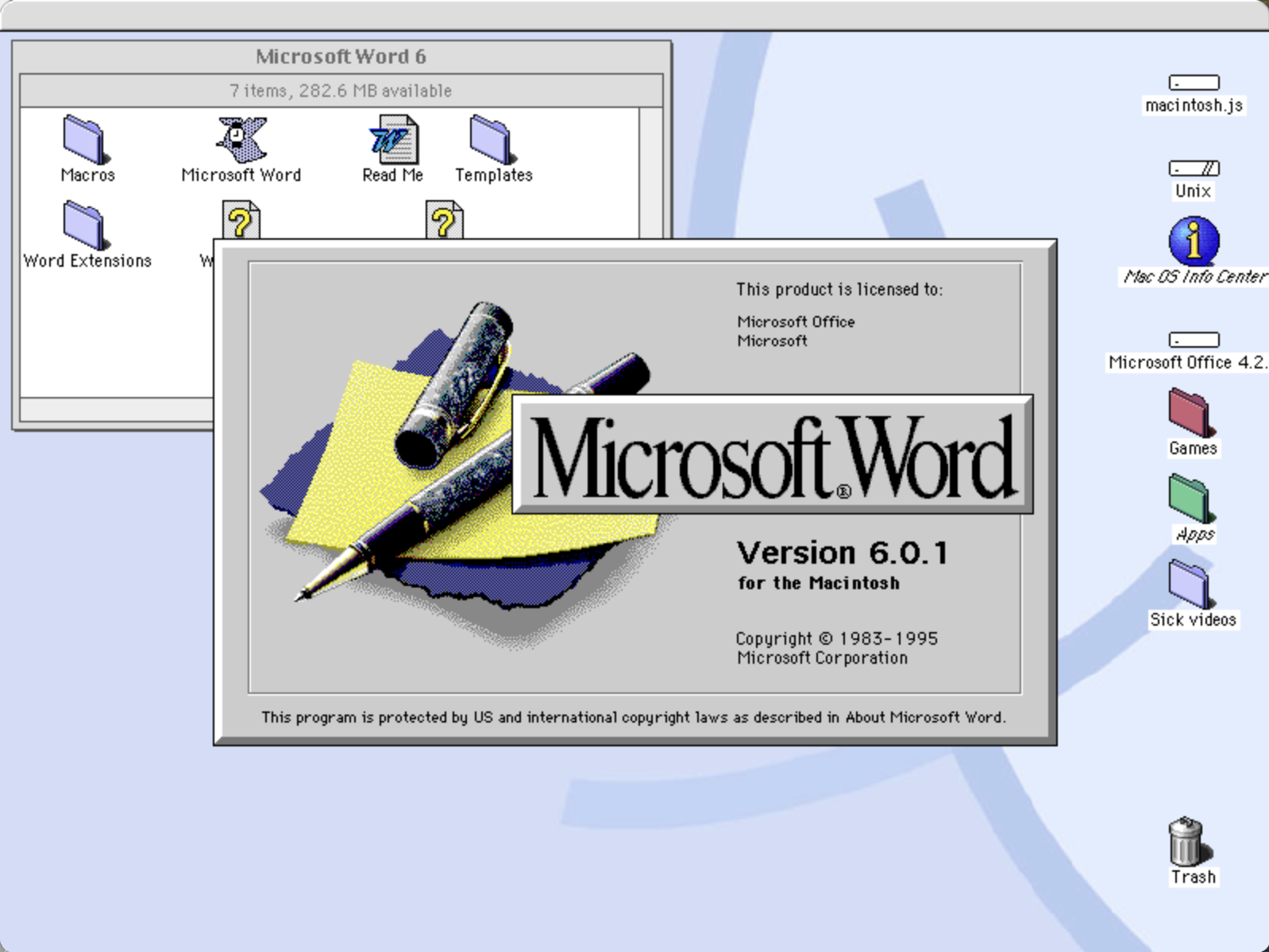This screenshot has height=952, width=1269.
Task: Open the Sick videos folder
Action: [x=1190, y=584]
